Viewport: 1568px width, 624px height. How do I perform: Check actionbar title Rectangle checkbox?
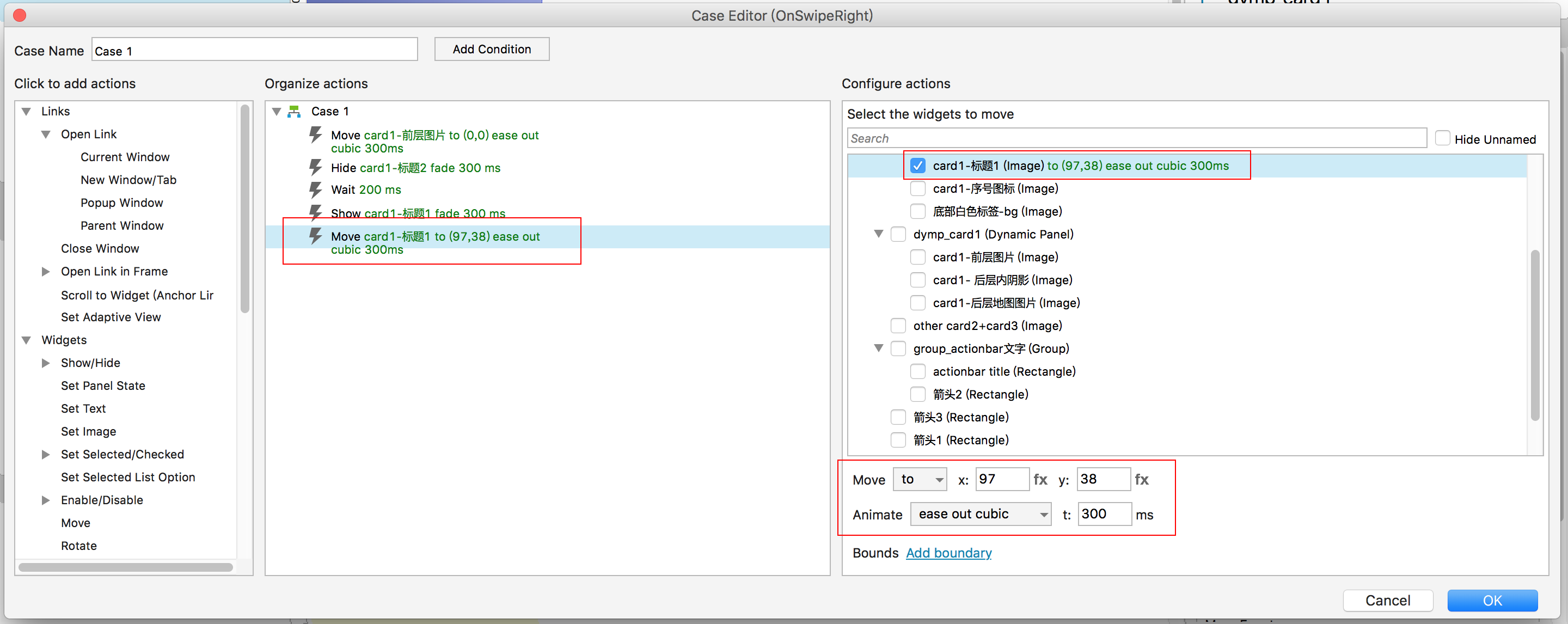point(917,371)
